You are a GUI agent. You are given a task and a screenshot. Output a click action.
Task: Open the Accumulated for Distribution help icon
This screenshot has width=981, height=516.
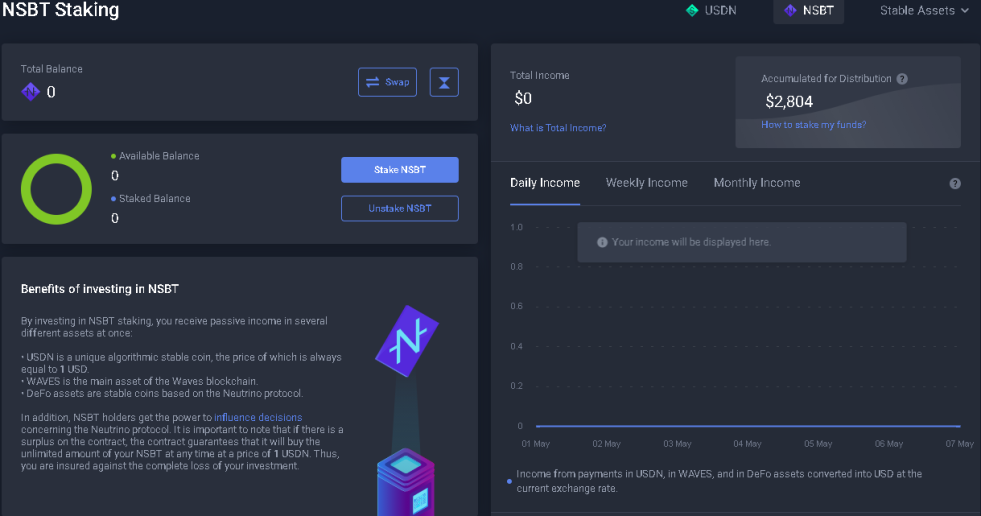[x=902, y=79]
